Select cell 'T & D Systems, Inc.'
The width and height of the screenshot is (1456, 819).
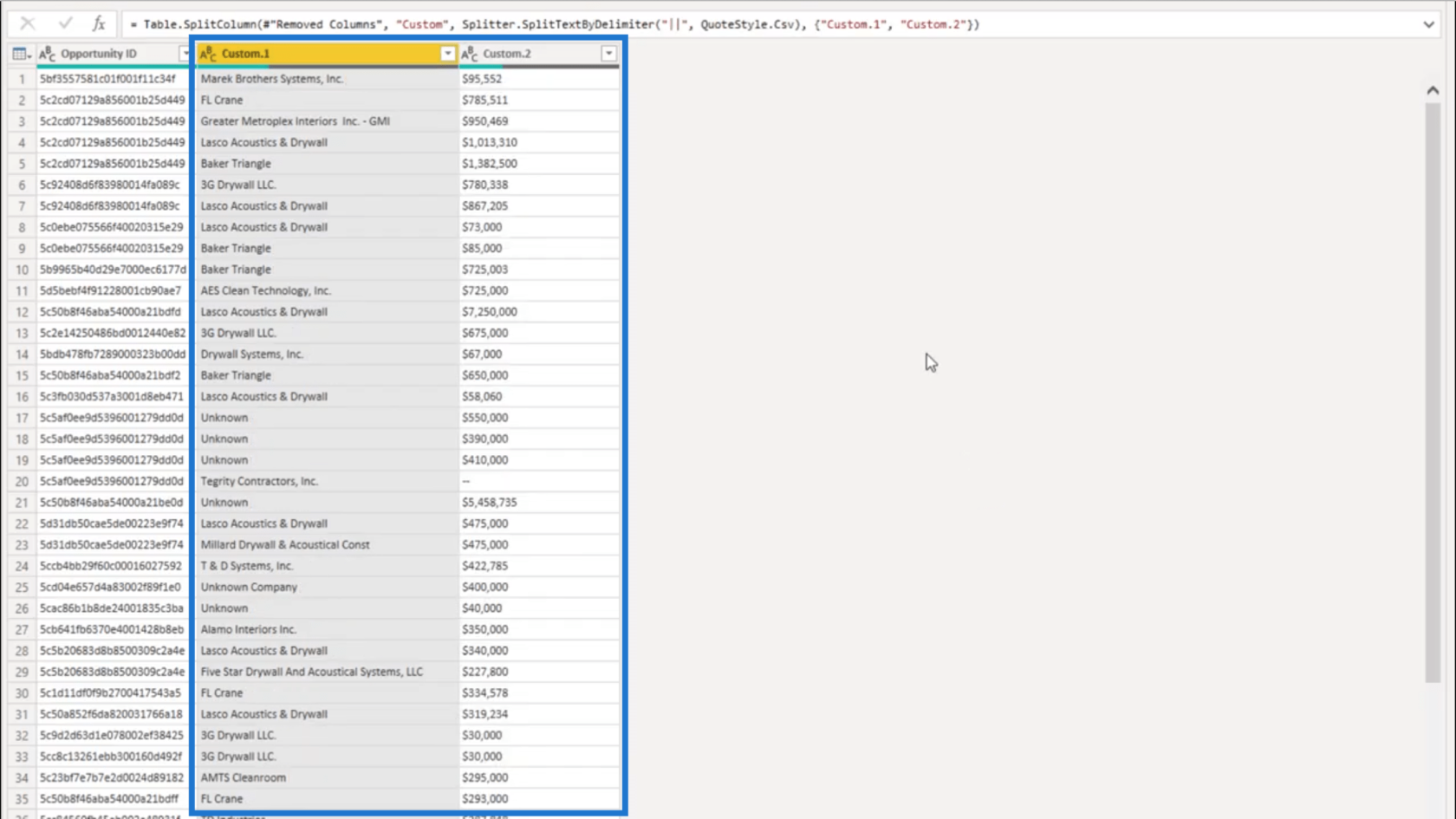point(327,566)
